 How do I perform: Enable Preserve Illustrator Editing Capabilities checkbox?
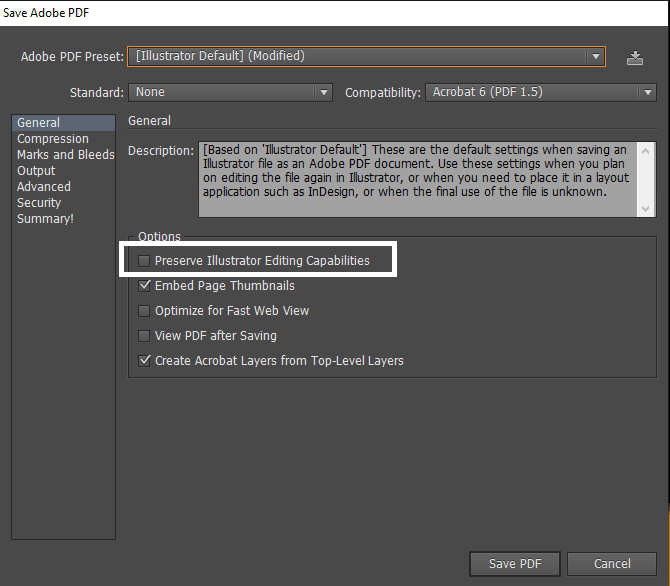pos(144,261)
